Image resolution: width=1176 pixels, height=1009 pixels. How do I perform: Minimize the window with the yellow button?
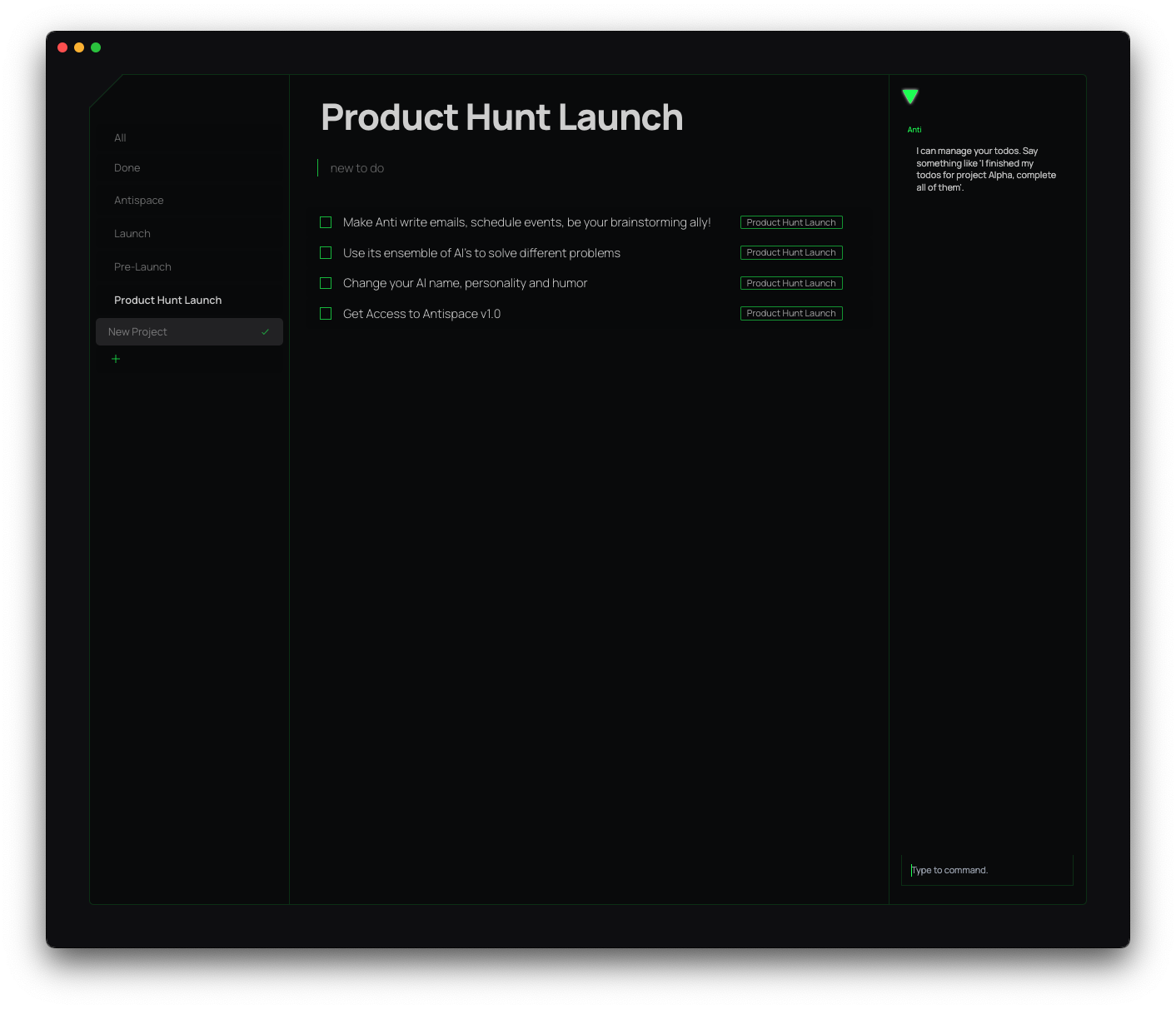pos(79,47)
